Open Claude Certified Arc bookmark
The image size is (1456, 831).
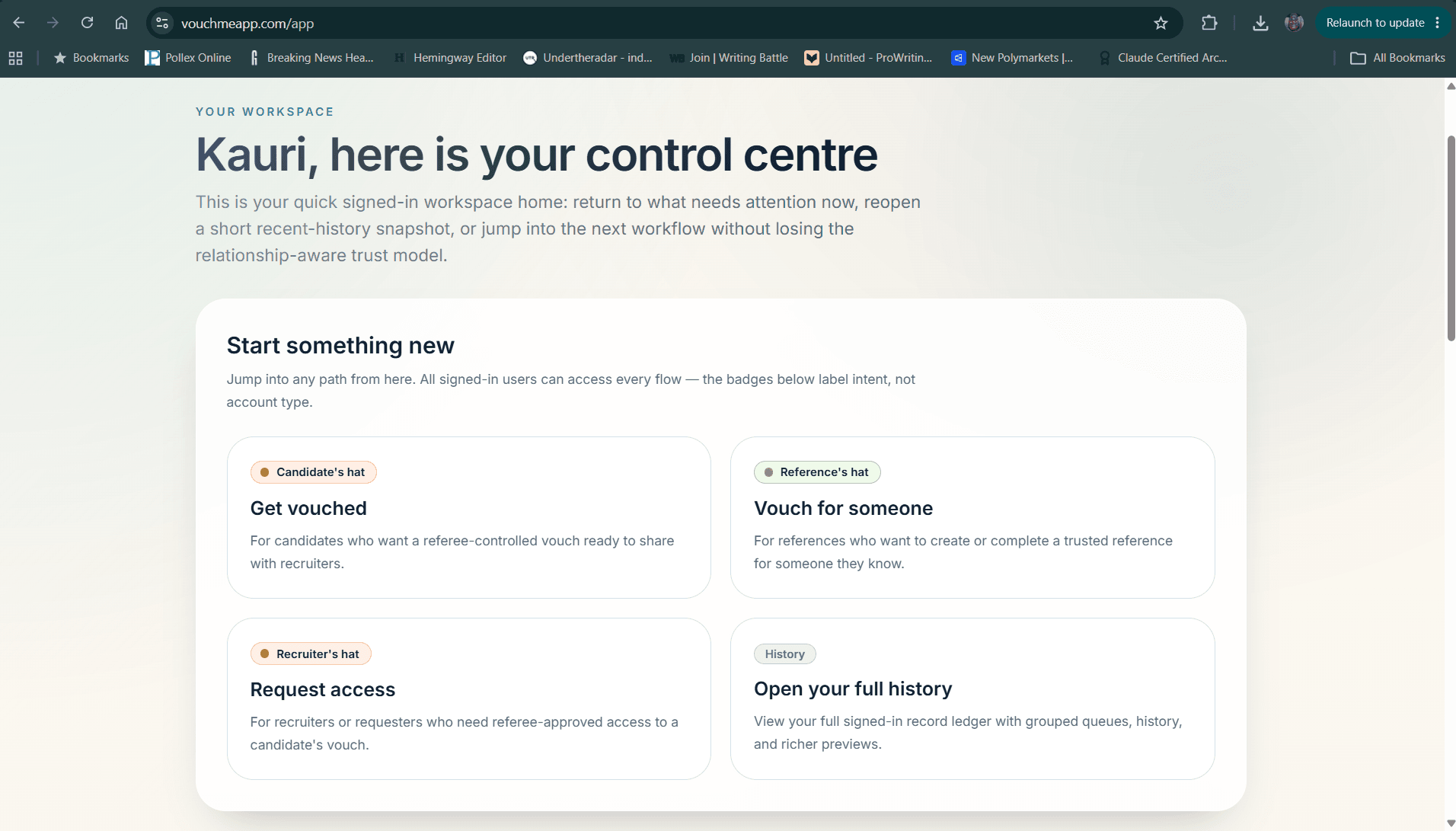(1162, 58)
